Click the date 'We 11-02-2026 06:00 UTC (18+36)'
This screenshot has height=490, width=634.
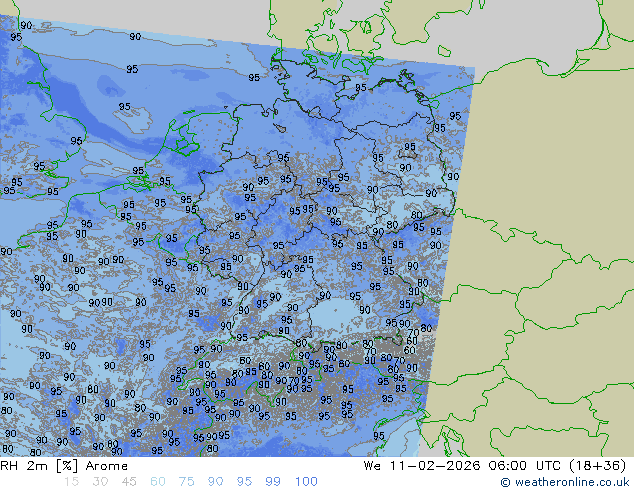[495, 466]
